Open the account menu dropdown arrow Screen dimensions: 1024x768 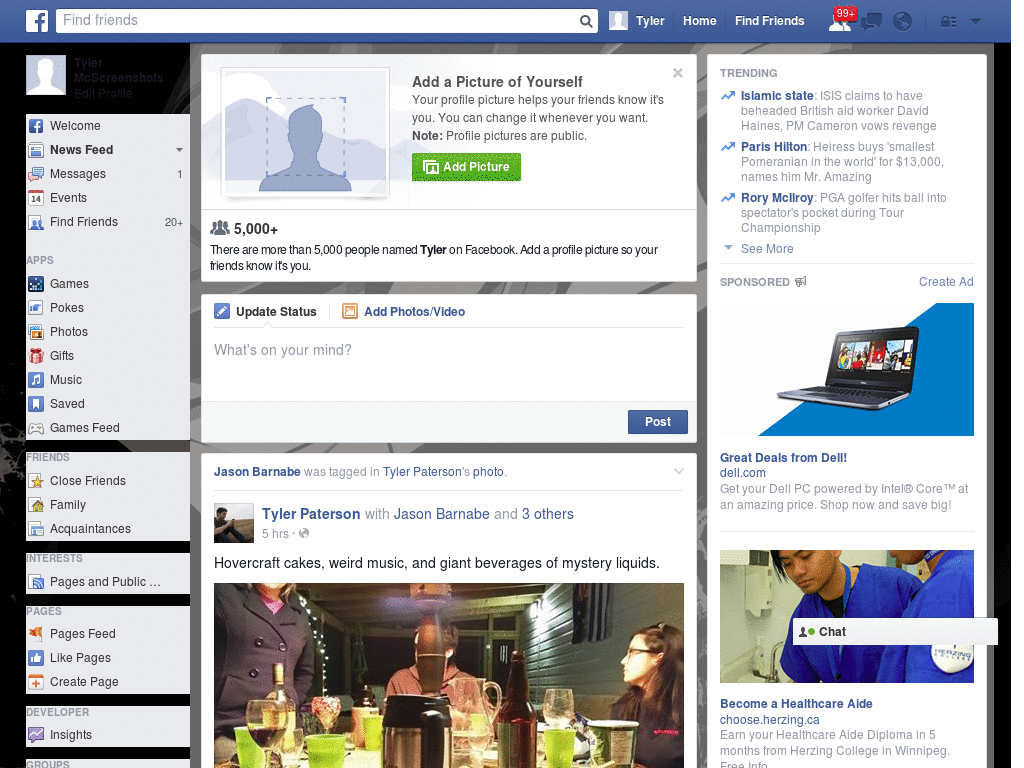[x=975, y=22]
